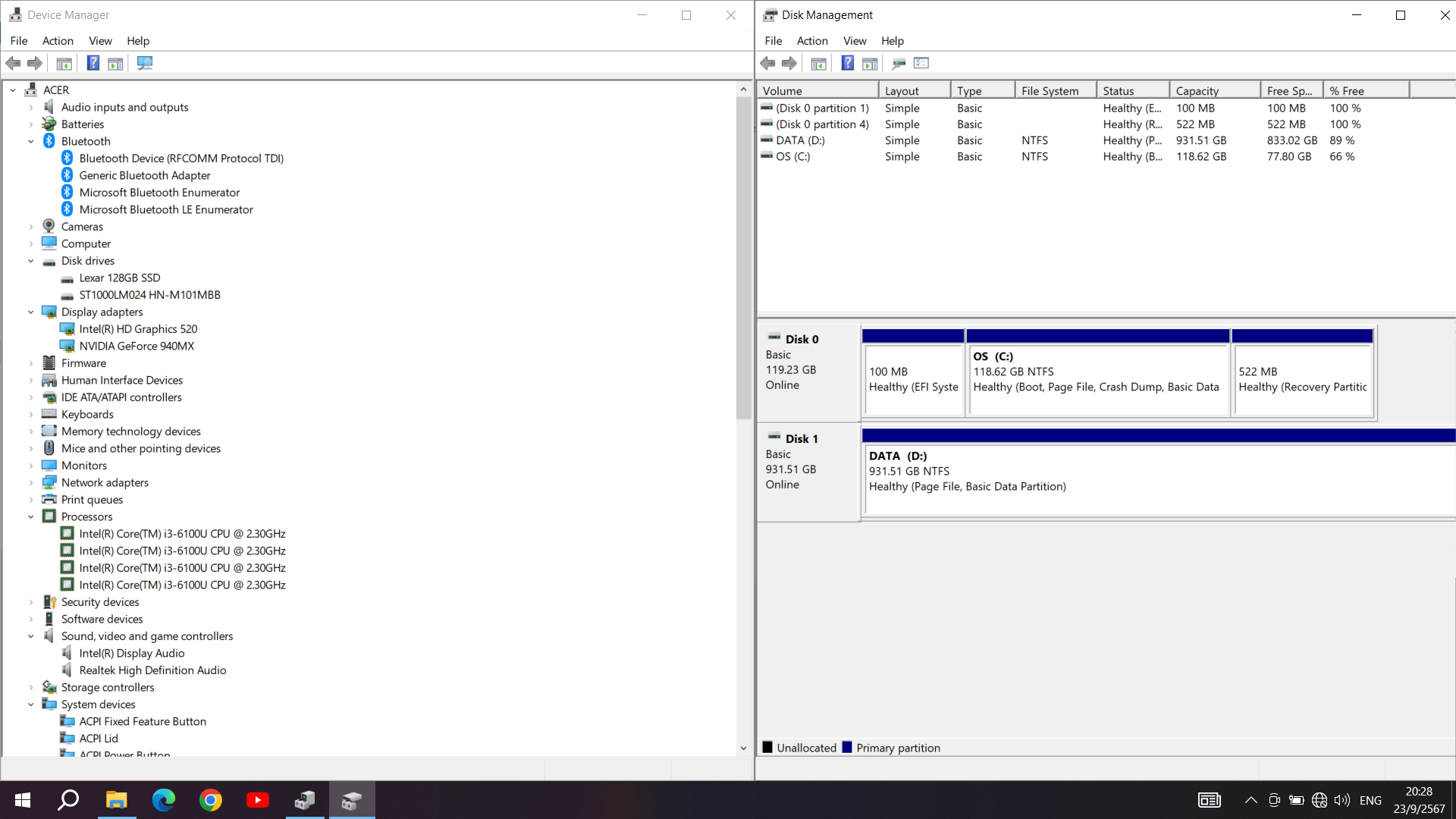Sort by Volume column header
The image size is (1456, 819).
[818, 90]
